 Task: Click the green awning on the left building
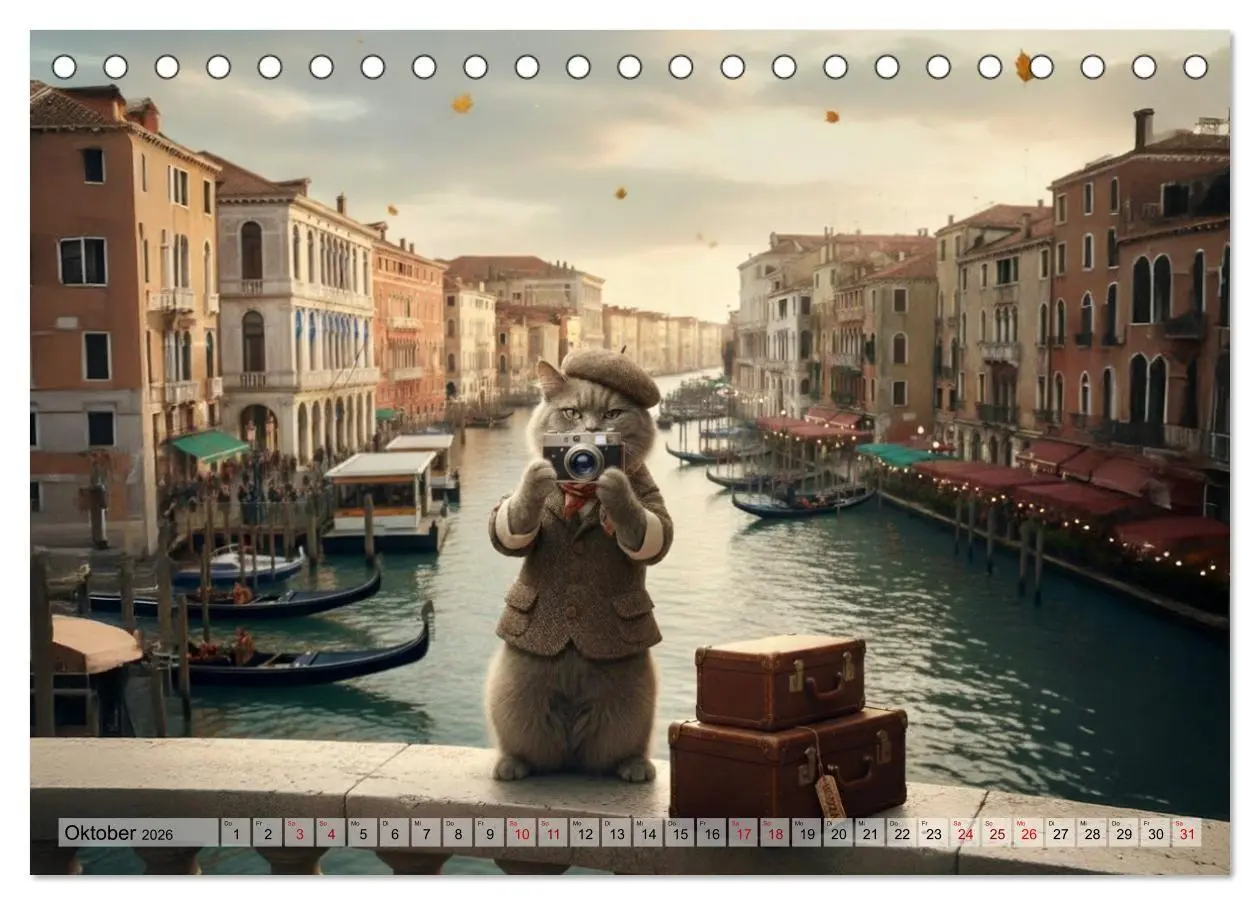point(208,445)
